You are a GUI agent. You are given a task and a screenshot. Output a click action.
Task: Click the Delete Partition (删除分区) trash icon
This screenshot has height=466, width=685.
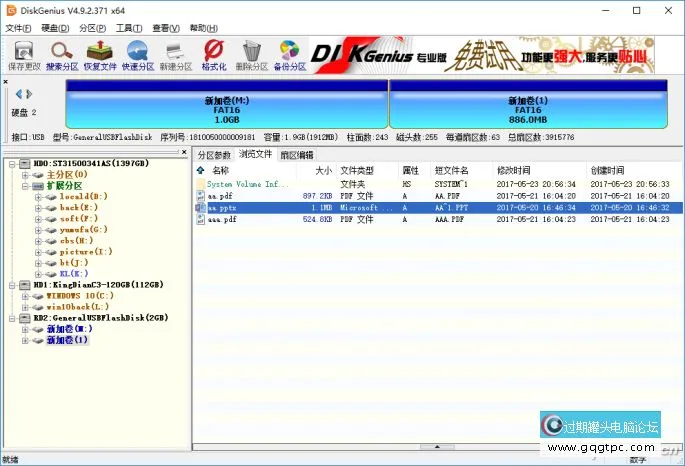coord(252,55)
